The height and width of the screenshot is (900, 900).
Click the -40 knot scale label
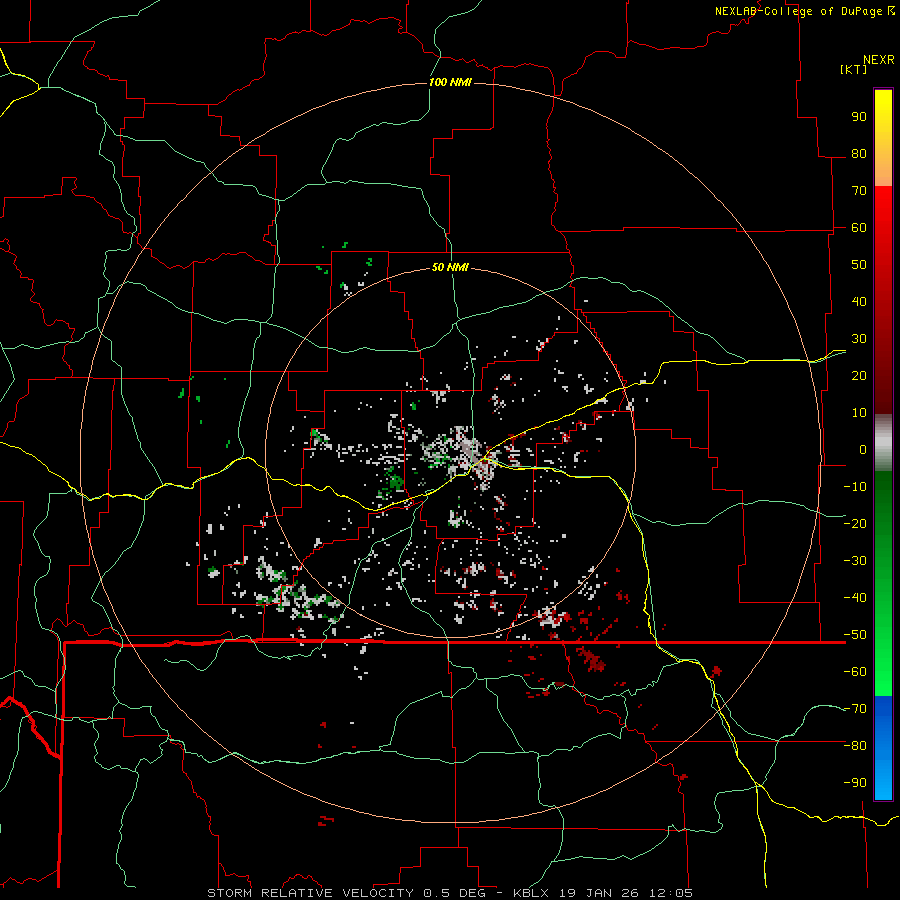(x=855, y=598)
